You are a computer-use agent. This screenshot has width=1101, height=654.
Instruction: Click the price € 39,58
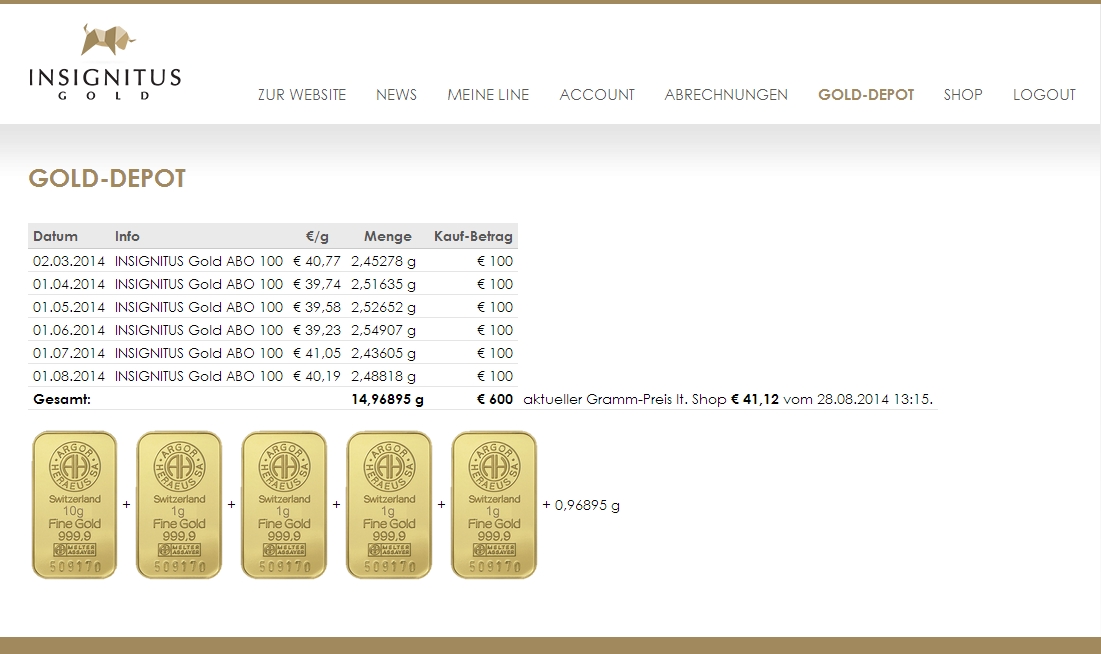tap(317, 308)
